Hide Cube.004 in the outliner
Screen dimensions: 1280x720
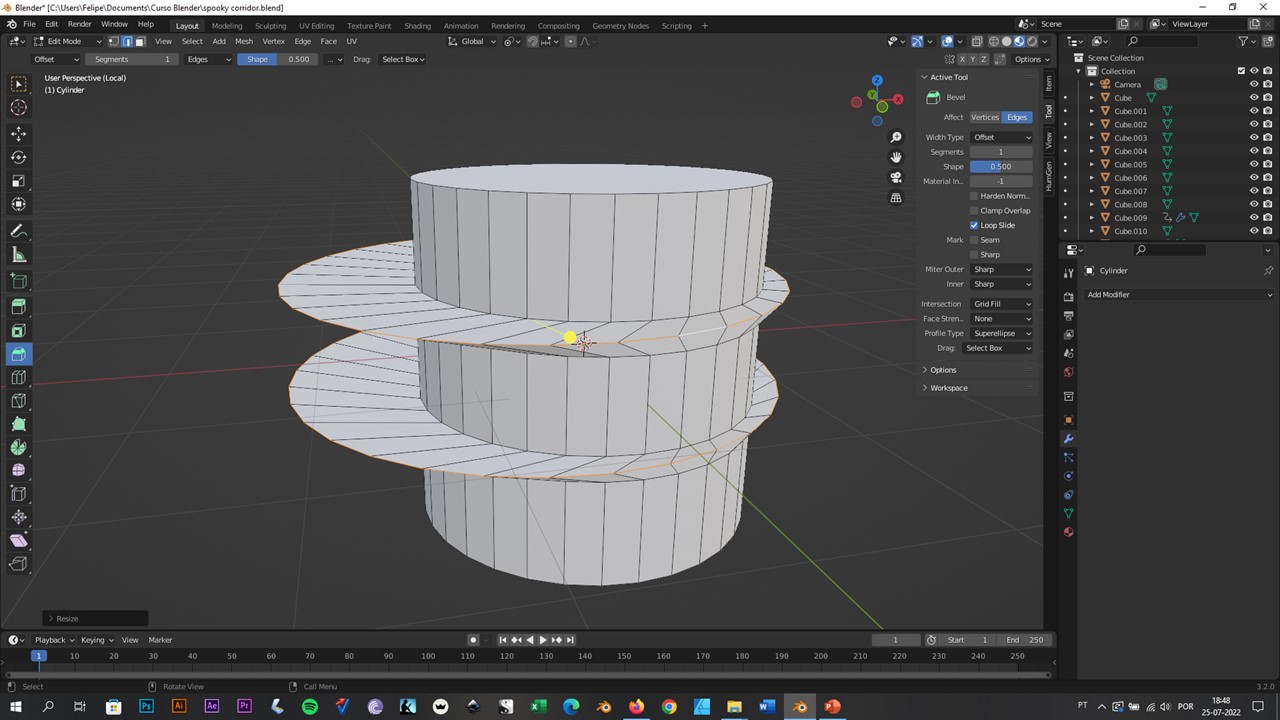coord(1254,151)
